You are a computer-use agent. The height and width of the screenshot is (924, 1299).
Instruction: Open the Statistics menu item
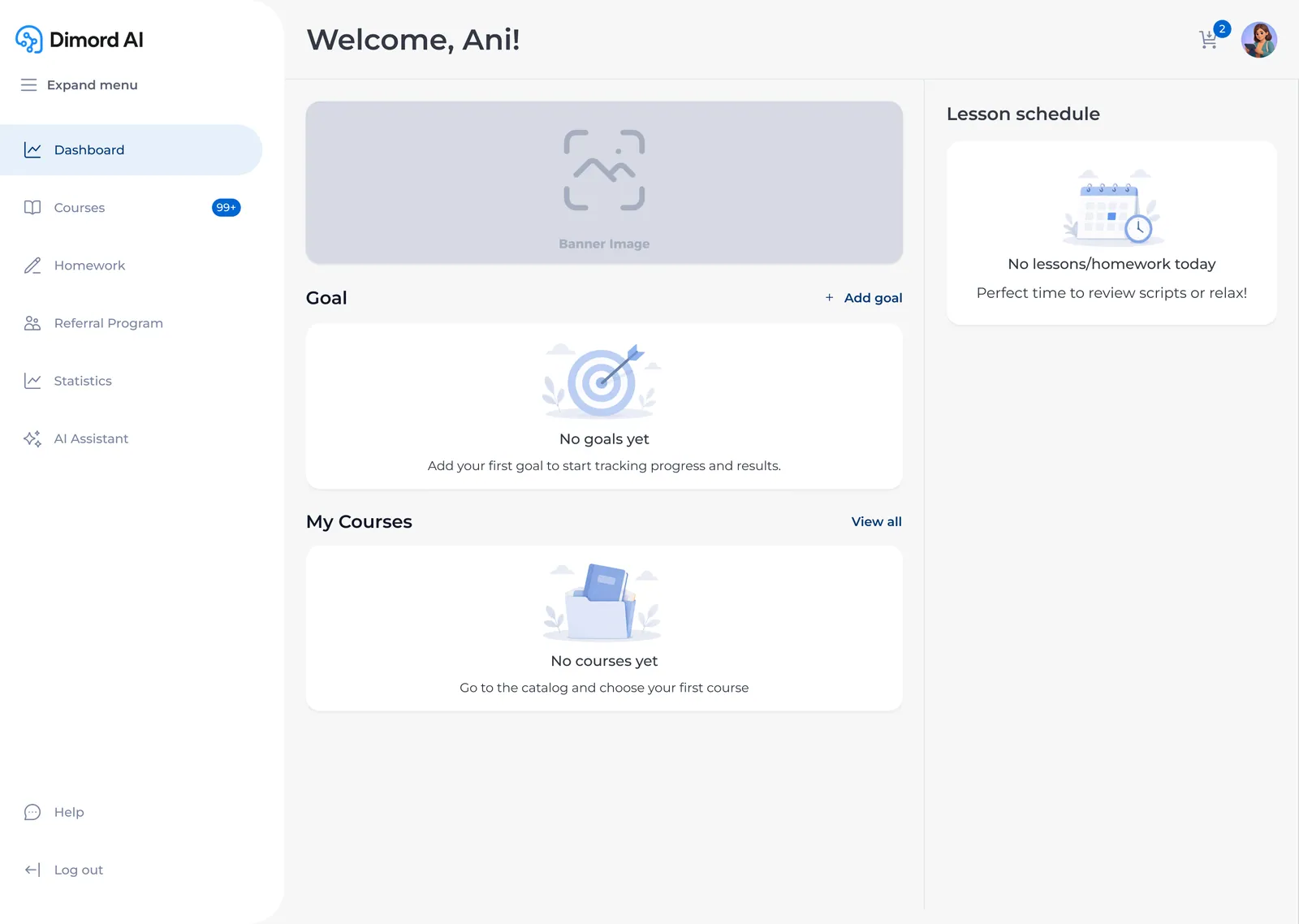[132, 381]
